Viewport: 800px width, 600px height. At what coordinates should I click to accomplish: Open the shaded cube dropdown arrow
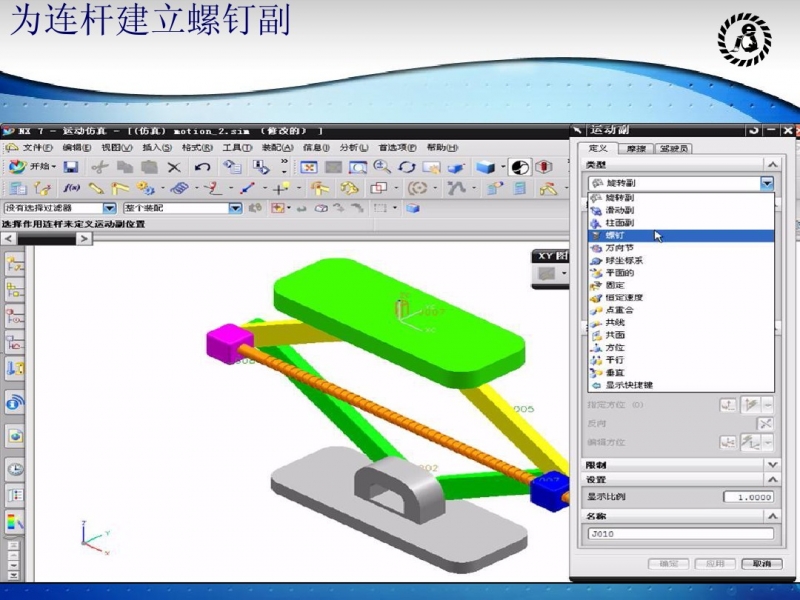tap(503, 167)
